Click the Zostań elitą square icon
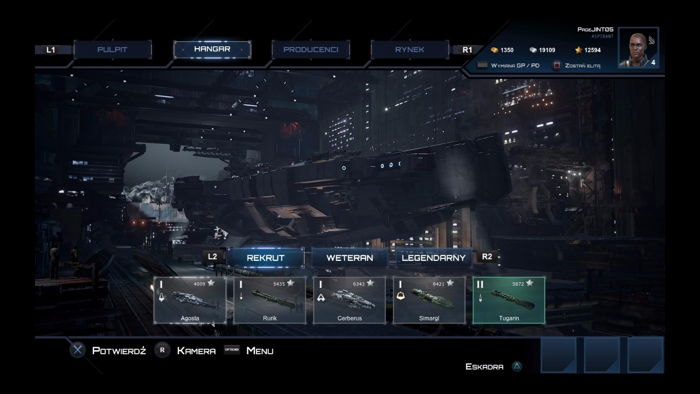 [x=557, y=65]
